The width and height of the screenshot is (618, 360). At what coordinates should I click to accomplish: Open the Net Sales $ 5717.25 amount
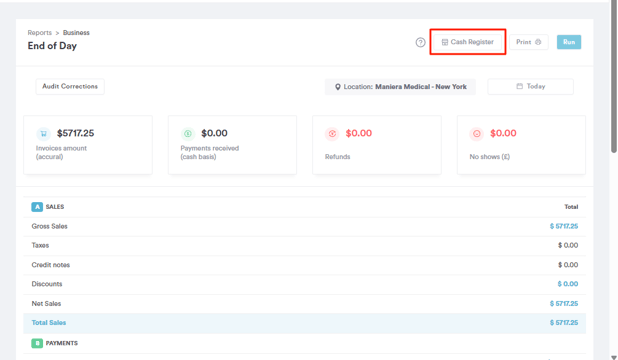[x=564, y=304]
